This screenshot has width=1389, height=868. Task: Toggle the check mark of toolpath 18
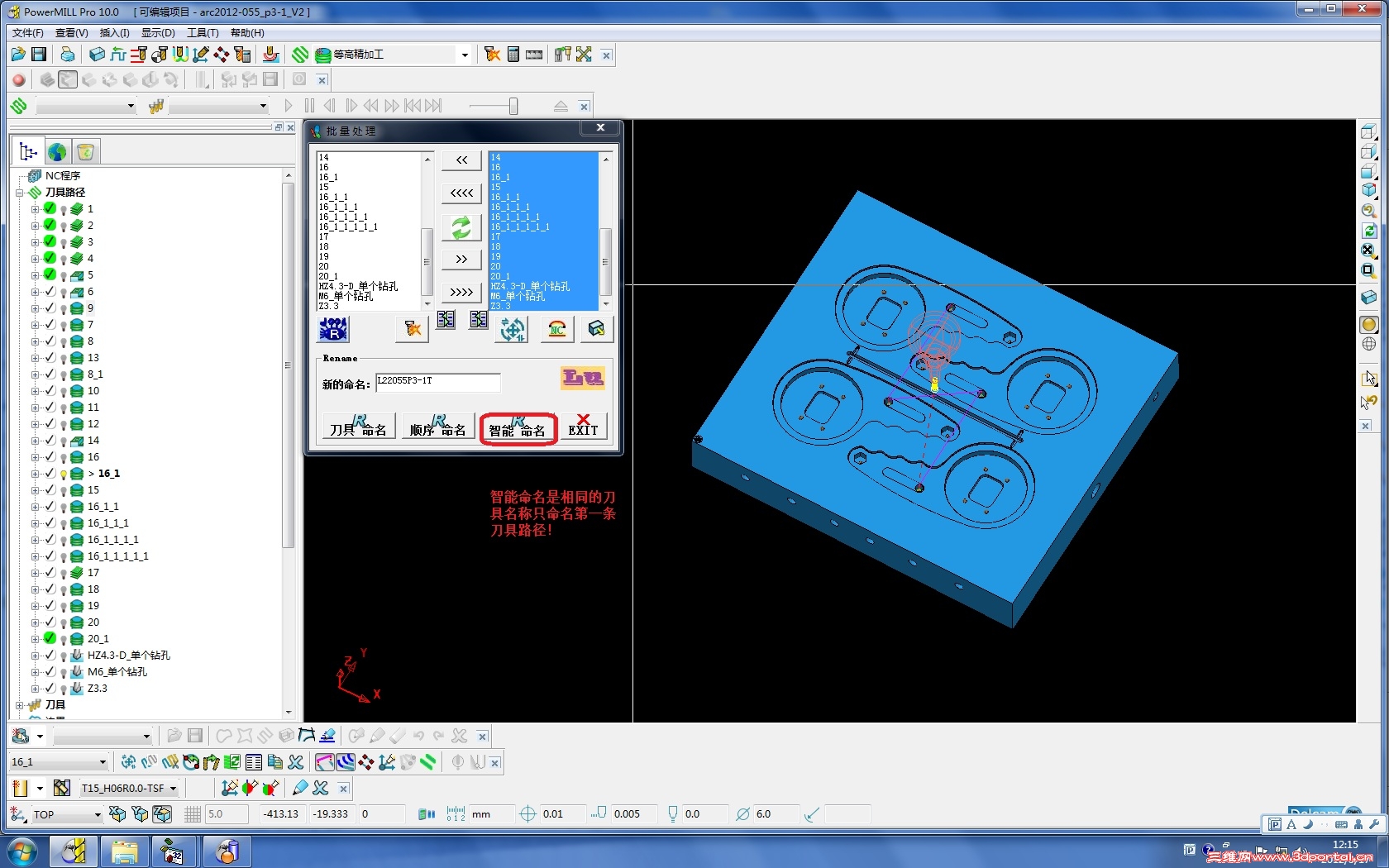50,589
